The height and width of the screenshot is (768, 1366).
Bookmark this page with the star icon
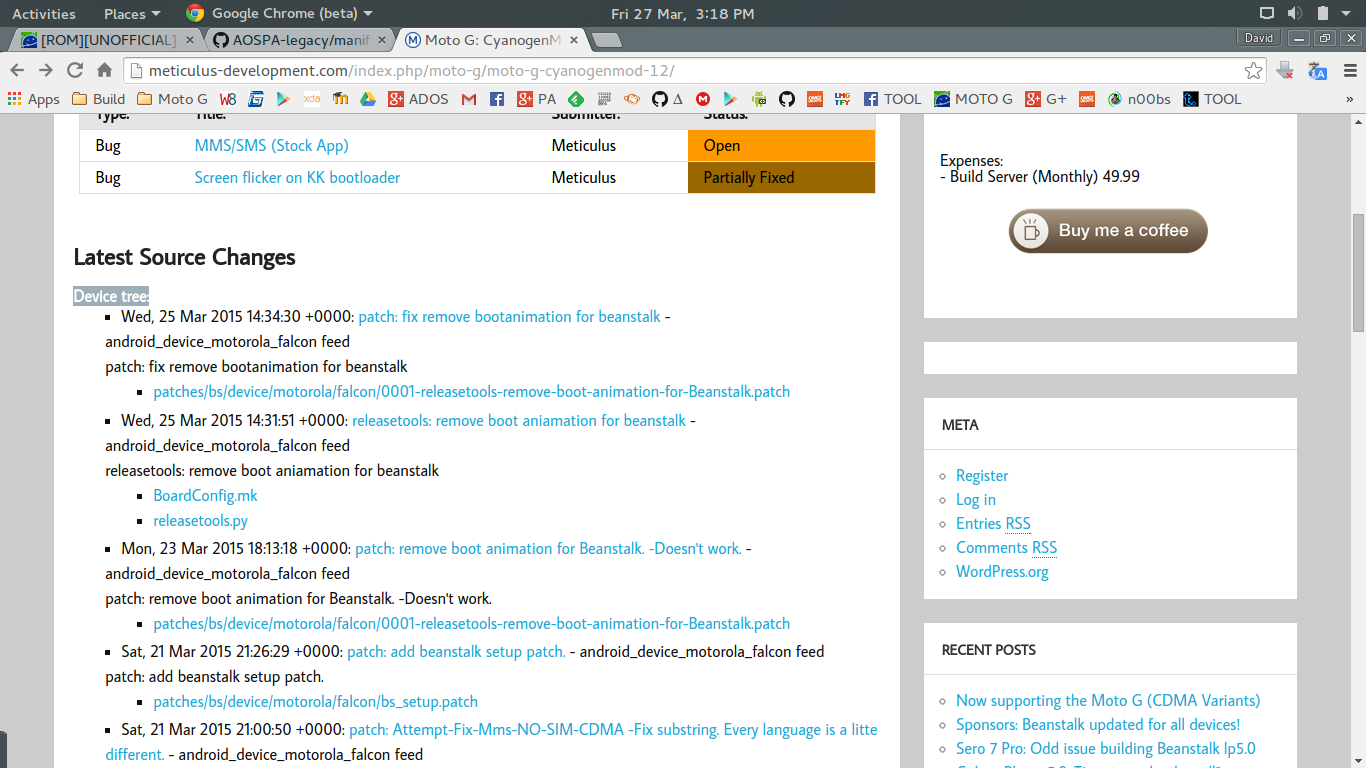point(1253,70)
